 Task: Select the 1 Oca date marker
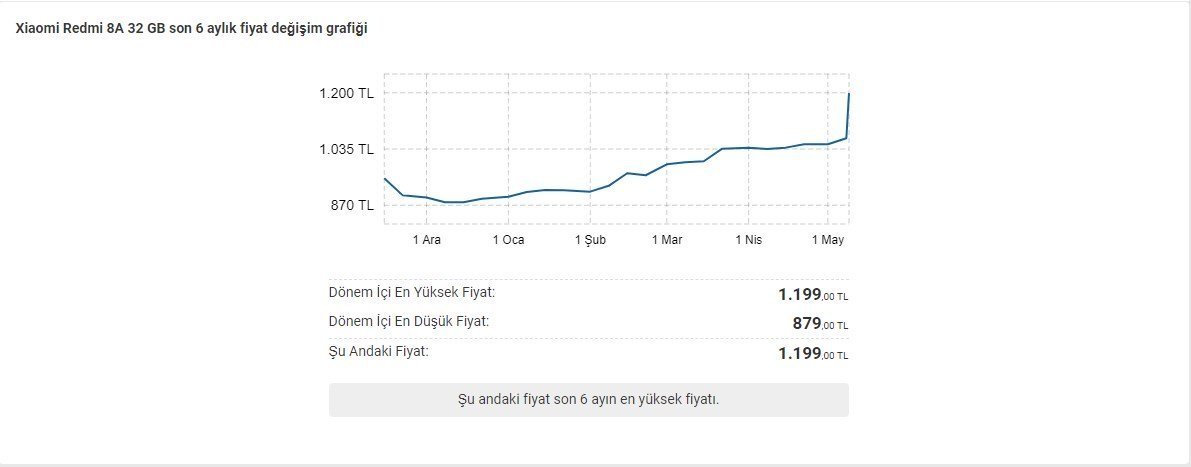point(508,240)
